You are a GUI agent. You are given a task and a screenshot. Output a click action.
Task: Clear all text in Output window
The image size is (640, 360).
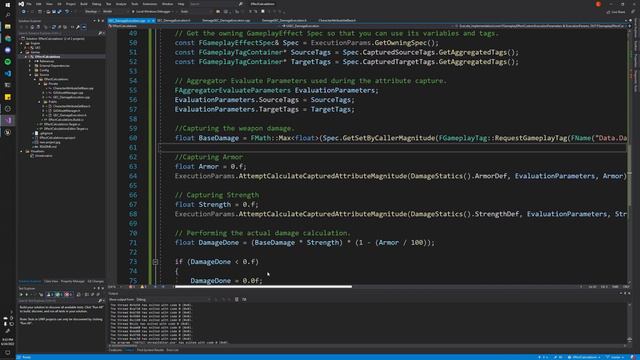[237, 299]
